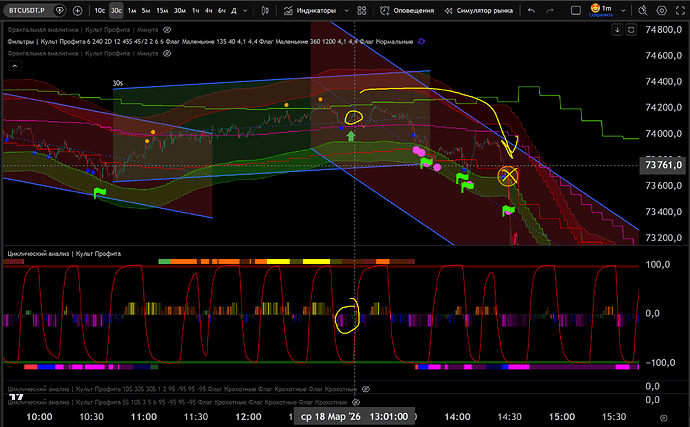Viewport: 690px width, 427px height.
Task: Click the orange crossed circle marker on chart
Action: pyautogui.click(x=509, y=176)
